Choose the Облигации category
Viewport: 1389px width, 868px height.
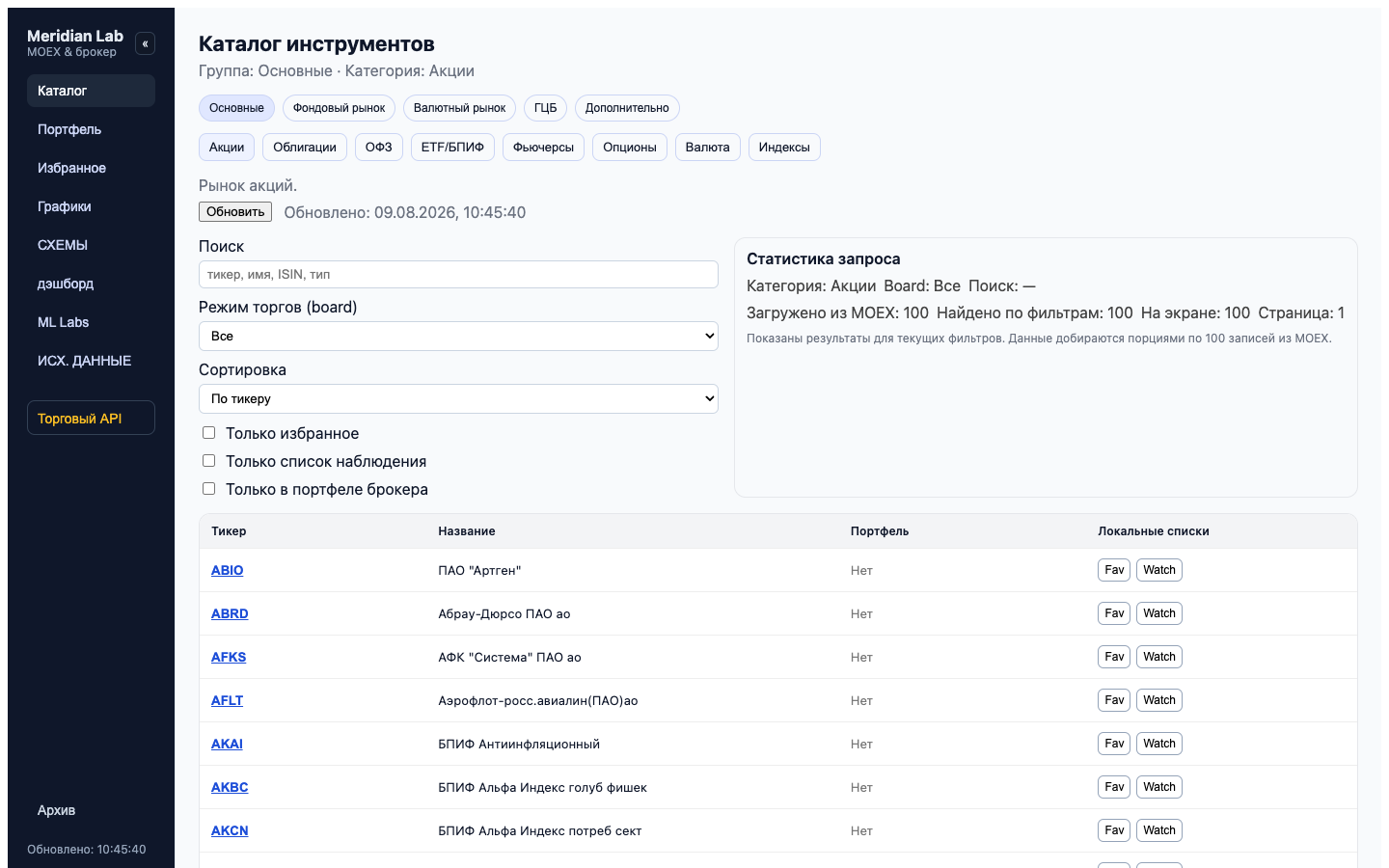point(305,148)
